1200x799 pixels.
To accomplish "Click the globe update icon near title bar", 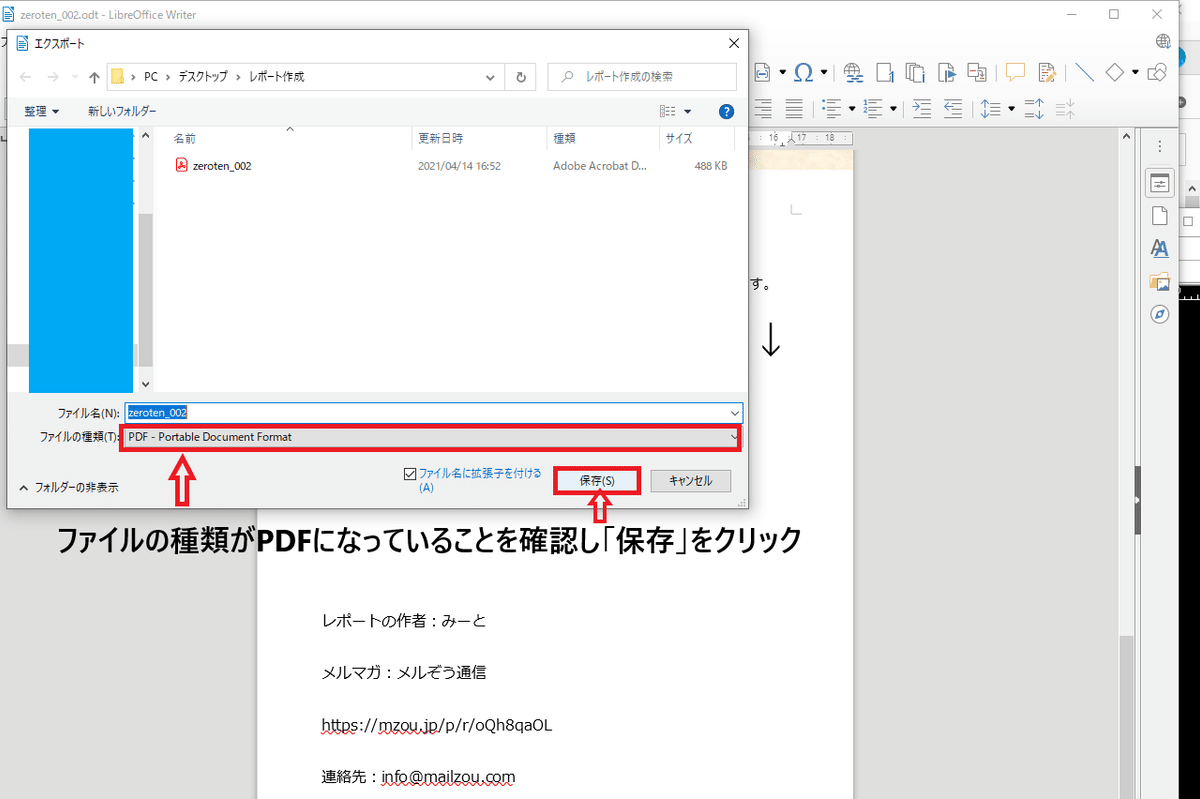I will pos(1163,41).
